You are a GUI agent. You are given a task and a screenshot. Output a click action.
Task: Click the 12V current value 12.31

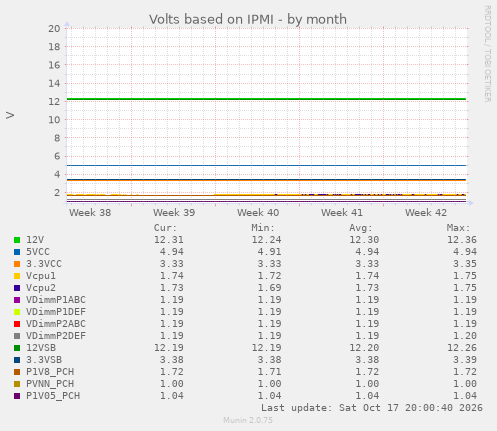pyautogui.click(x=169, y=240)
